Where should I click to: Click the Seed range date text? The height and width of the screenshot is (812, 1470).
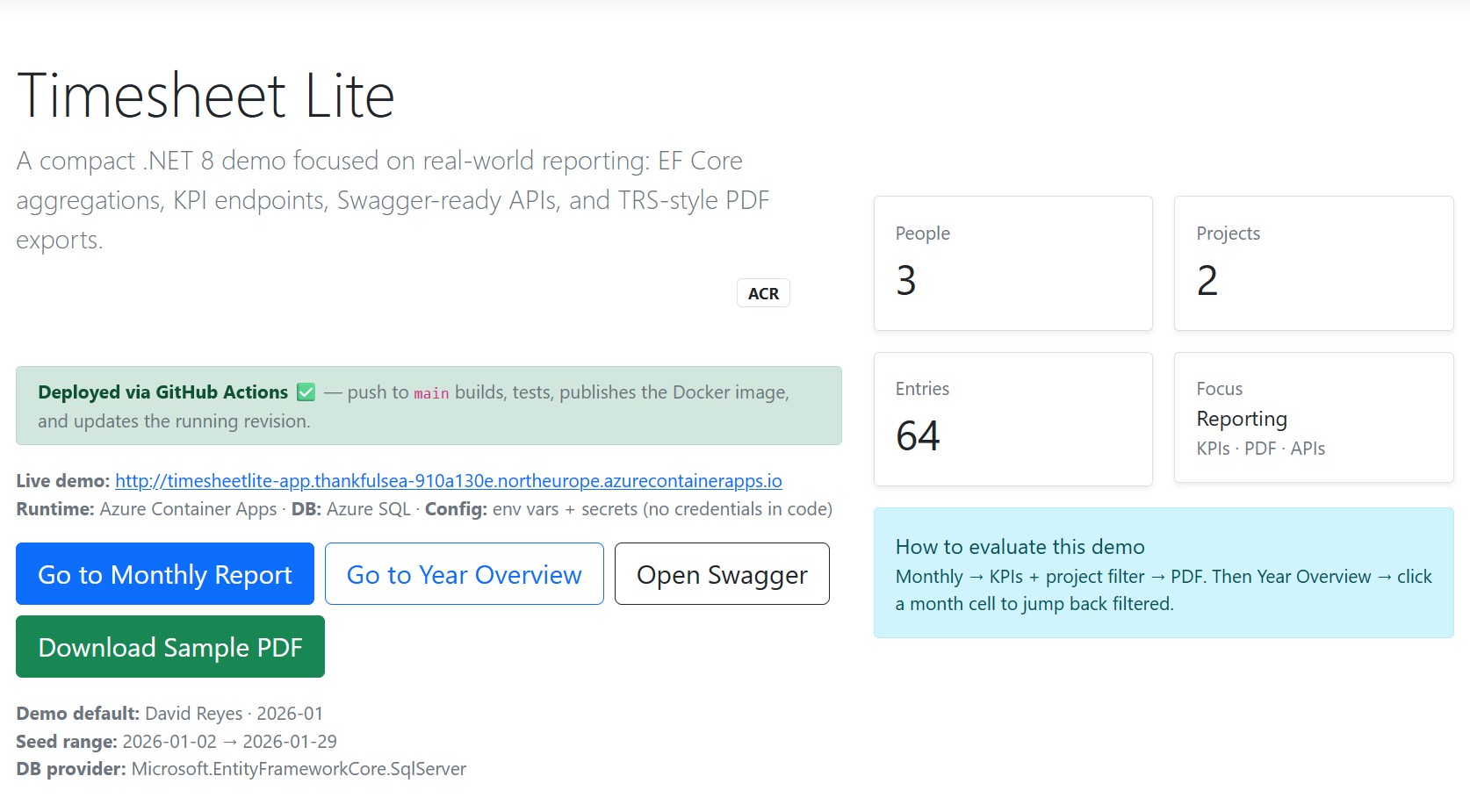click(x=229, y=742)
